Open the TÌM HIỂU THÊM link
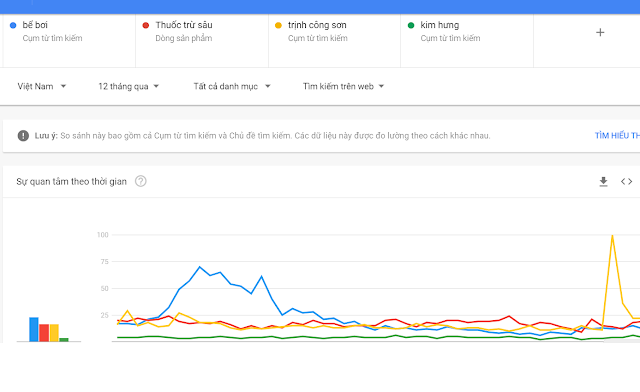640x392 pixels. click(617, 136)
